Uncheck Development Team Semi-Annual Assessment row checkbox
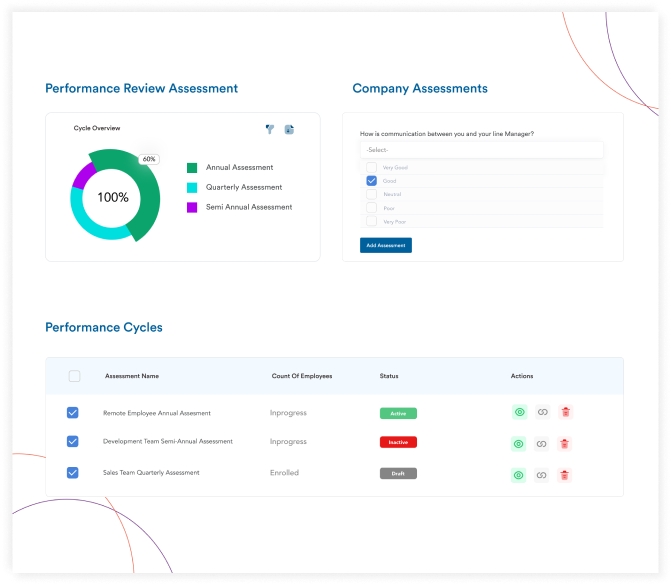Viewport: 671px width, 586px height. coord(73,441)
